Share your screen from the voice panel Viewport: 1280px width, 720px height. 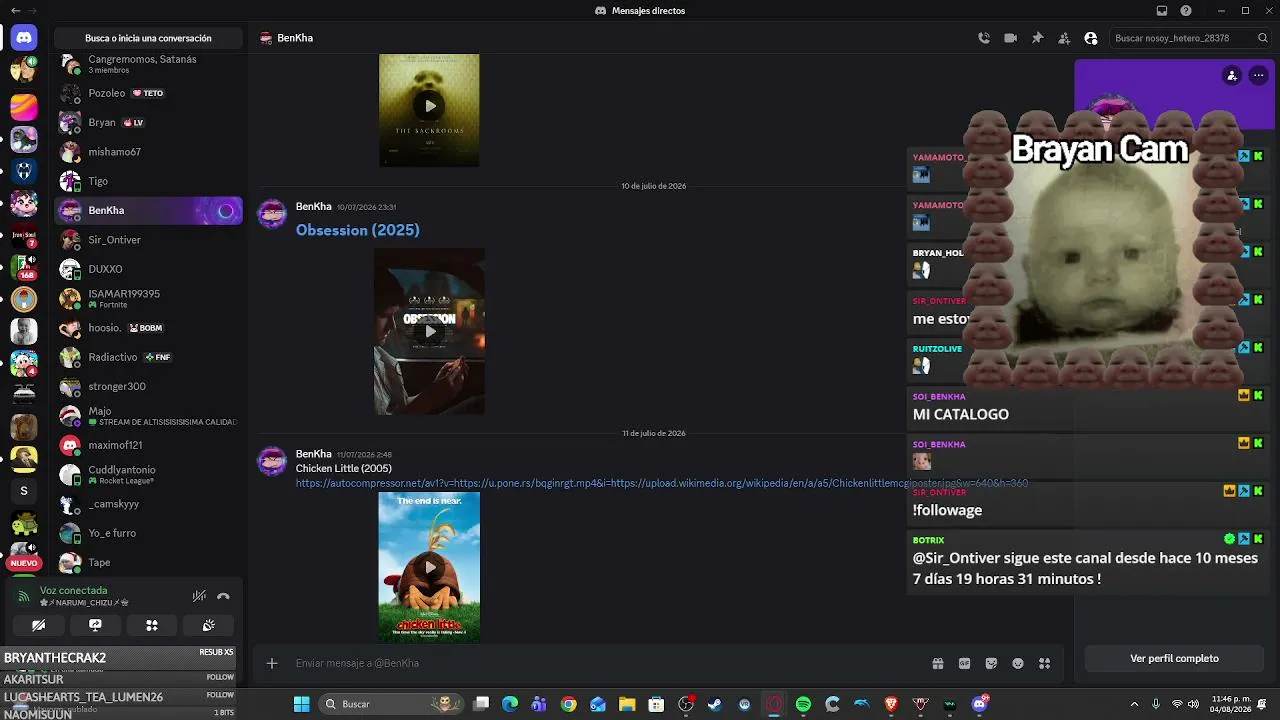95,625
